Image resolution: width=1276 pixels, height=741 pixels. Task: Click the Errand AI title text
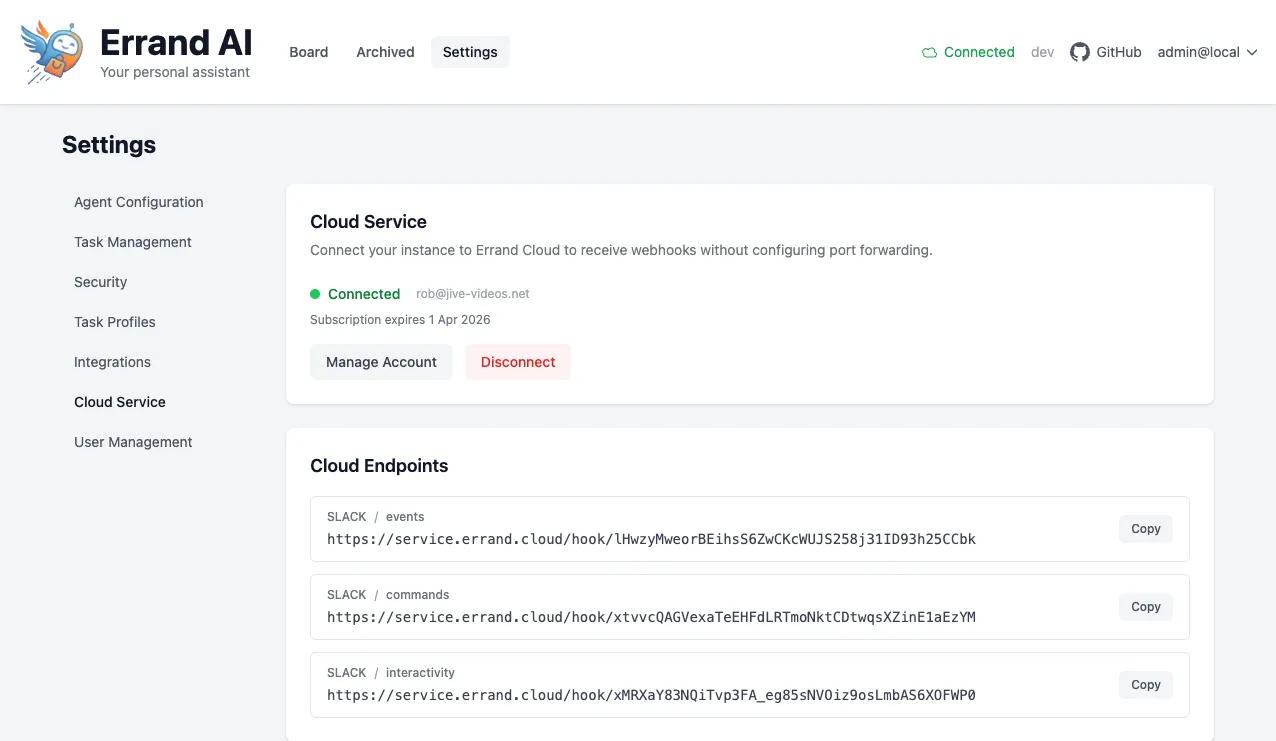point(176,43)
